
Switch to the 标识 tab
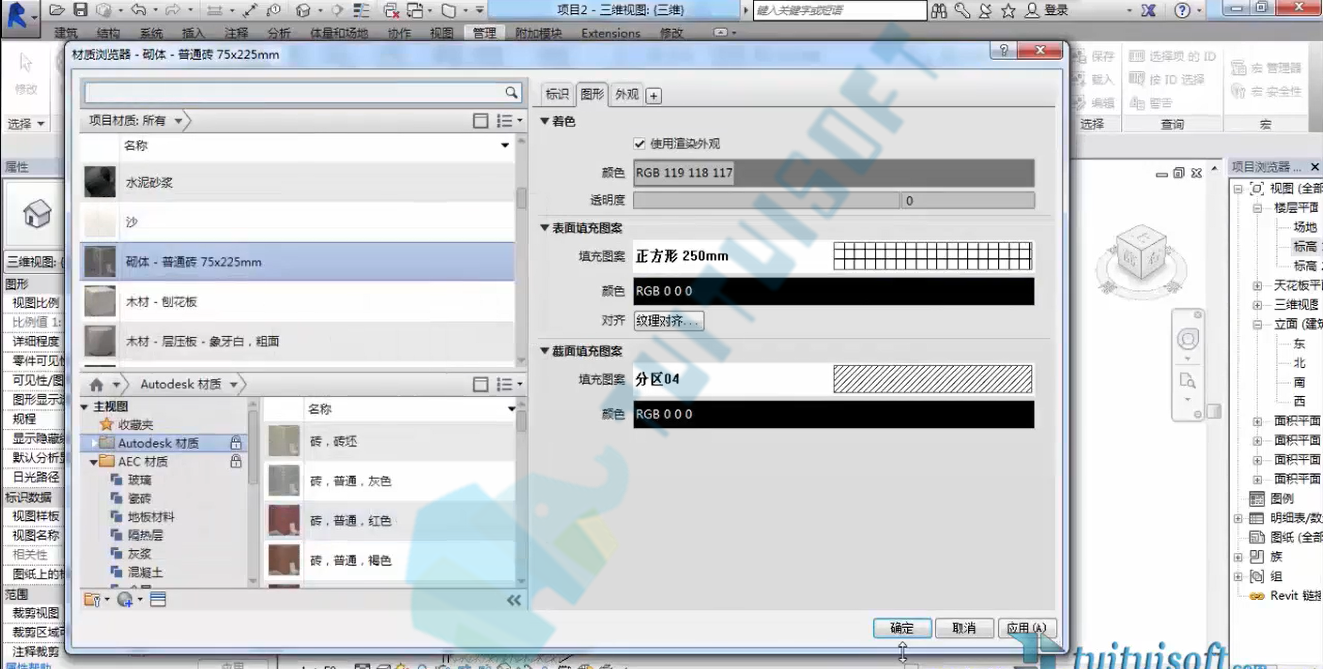pyautogui.click(x=556, y=95)
